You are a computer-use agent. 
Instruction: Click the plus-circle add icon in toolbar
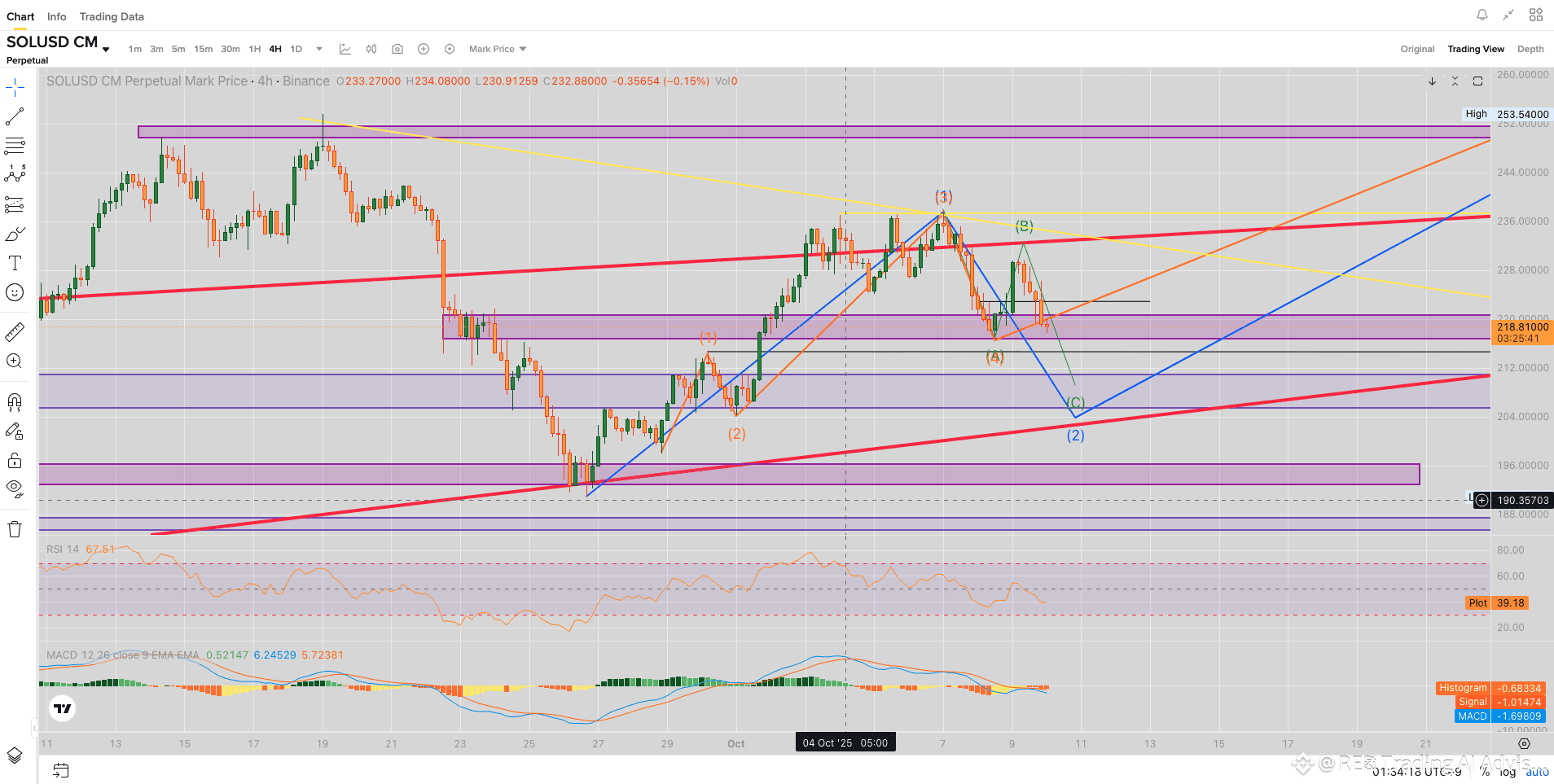click(424, 49)
